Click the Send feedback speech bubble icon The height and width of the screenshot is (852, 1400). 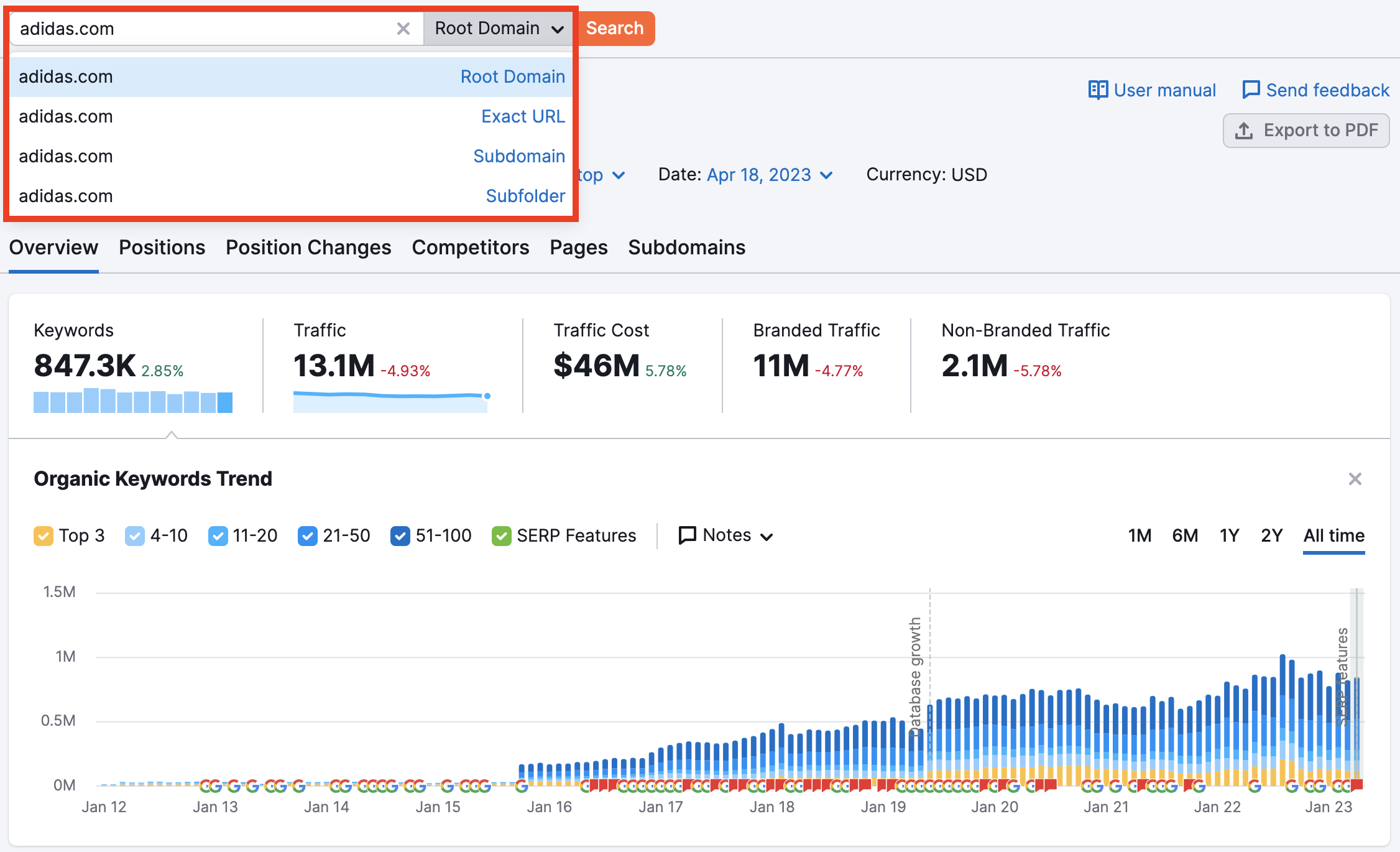(1251, 90)
